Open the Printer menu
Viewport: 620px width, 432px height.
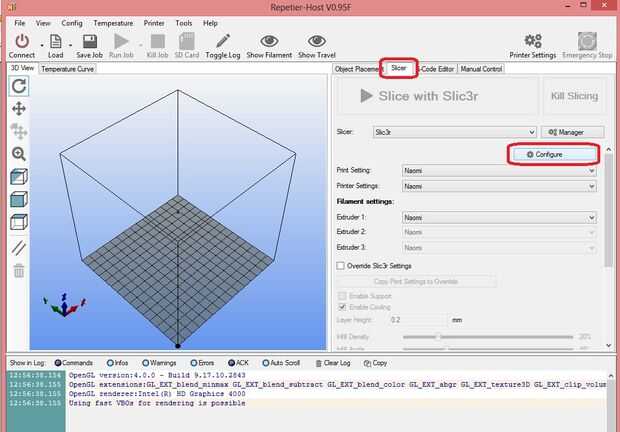[x=154, y=23]
